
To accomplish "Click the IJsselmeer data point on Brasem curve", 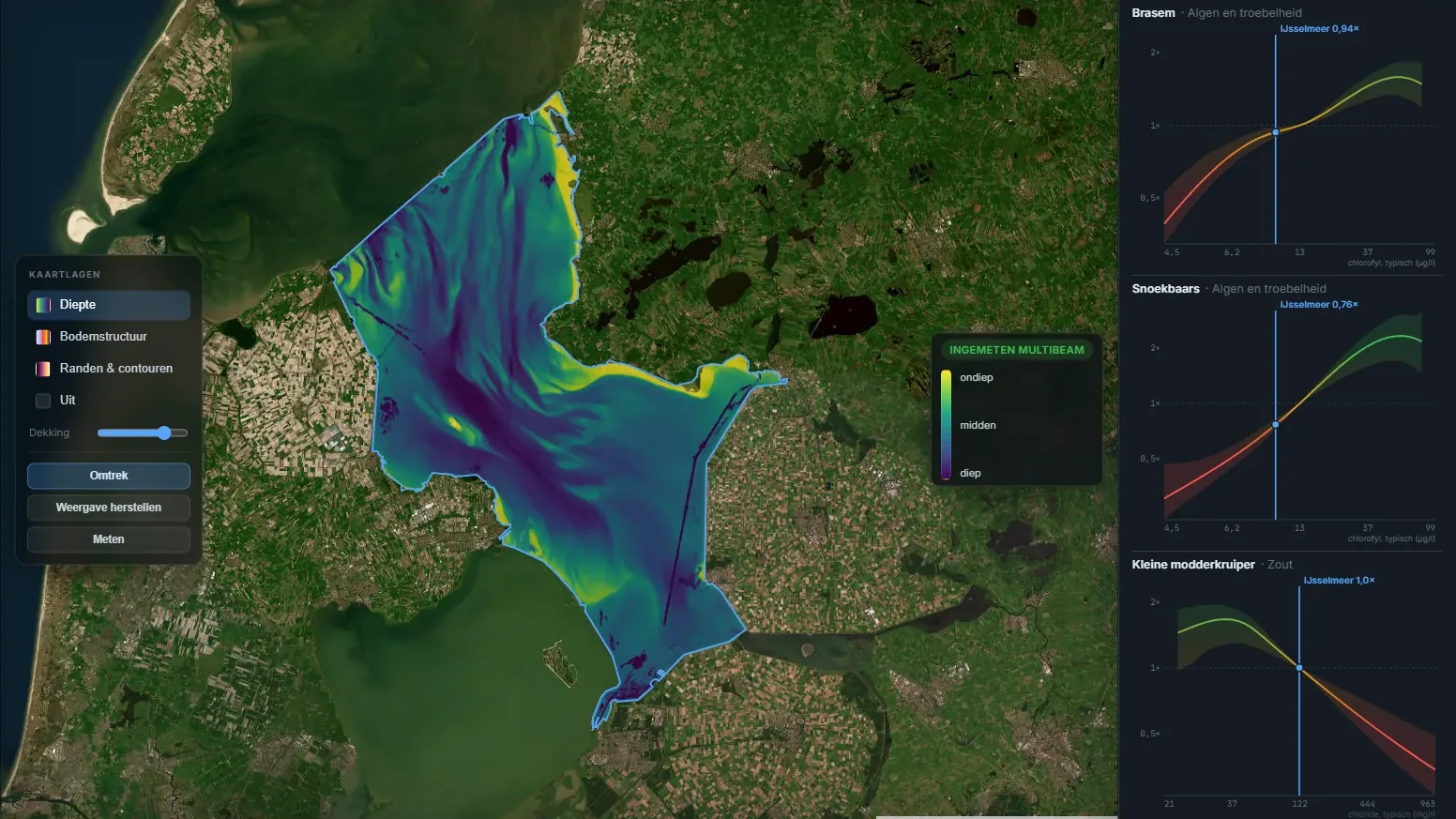I will pyautogui.click(x=1275, y=132).
